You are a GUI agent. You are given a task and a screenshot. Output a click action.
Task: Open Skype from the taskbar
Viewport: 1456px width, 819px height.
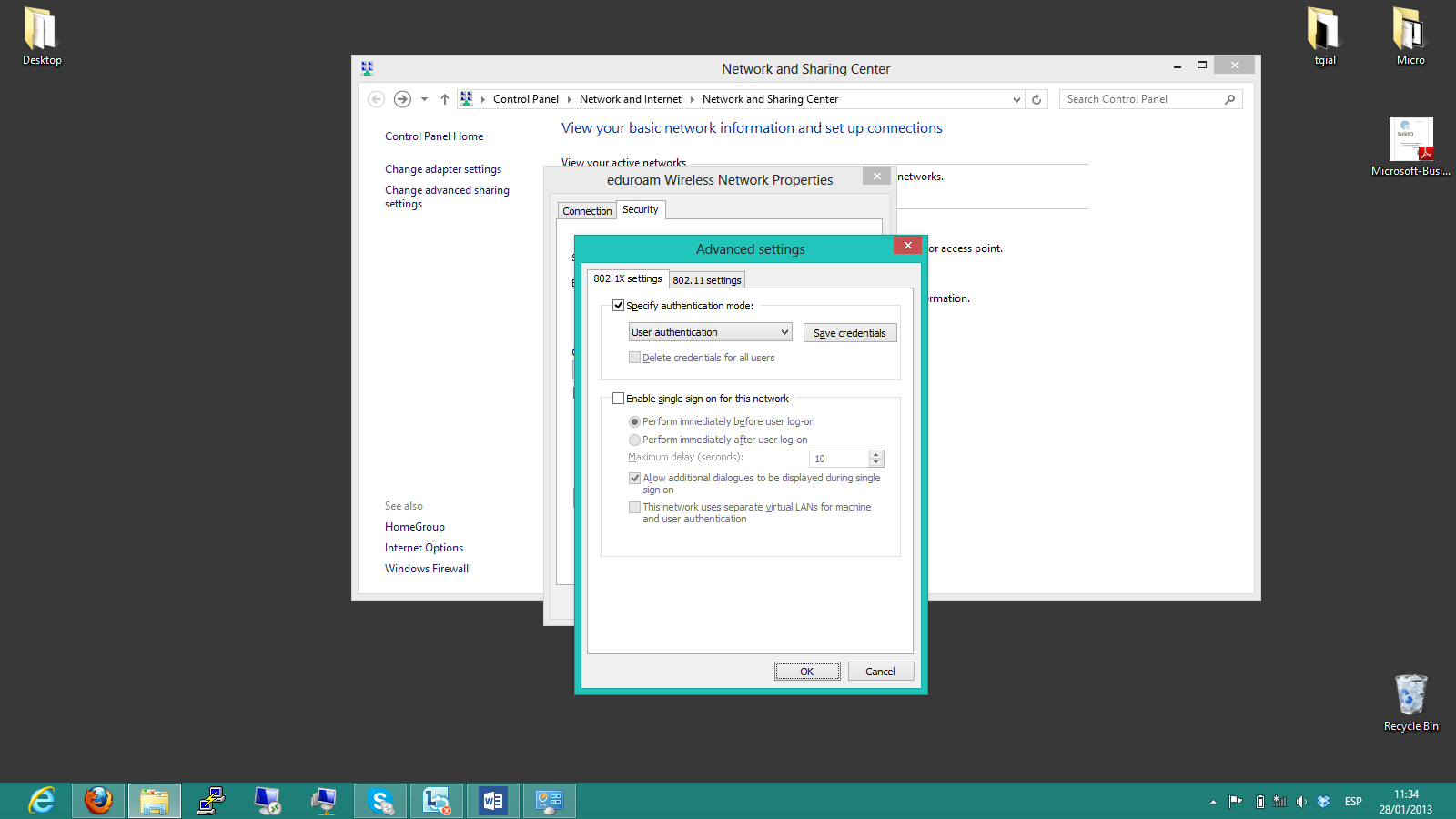click(380, 801)
